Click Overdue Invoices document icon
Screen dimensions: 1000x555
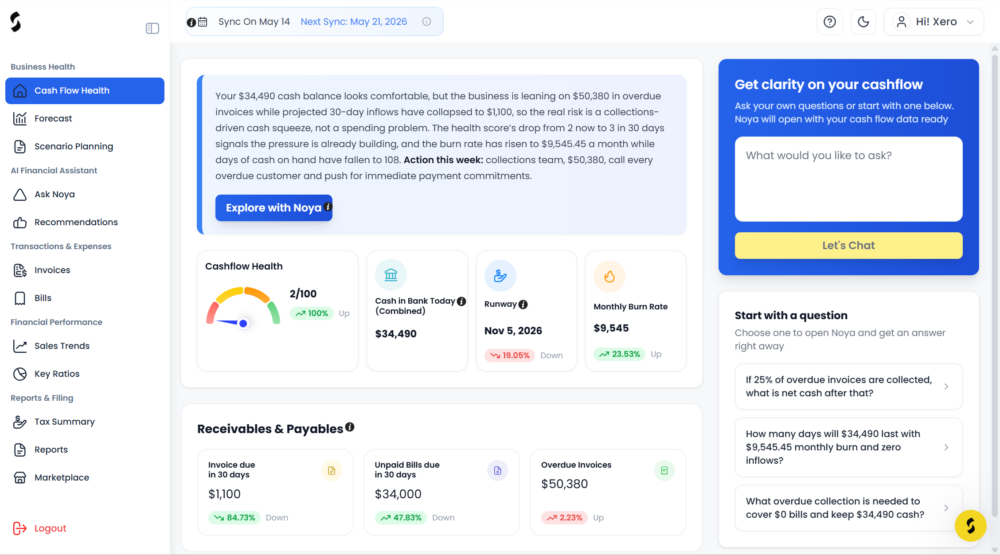(x=664, y=471)
